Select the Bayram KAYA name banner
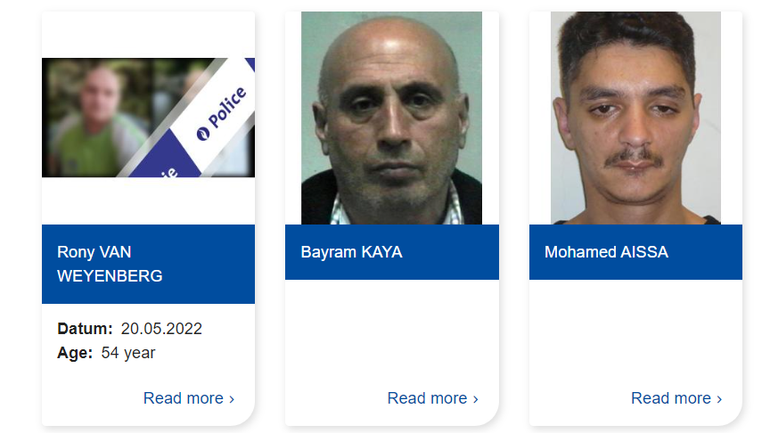 pos(392,252)
